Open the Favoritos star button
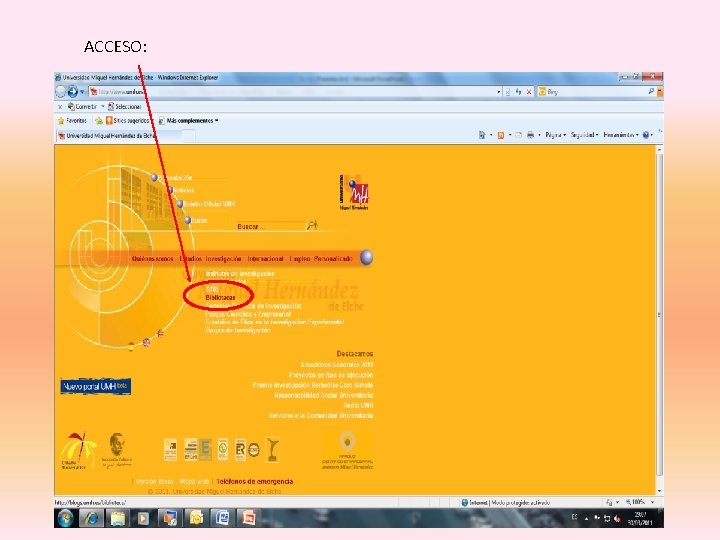This screenshot has height=540, width=720. click(x=72, y=121)
